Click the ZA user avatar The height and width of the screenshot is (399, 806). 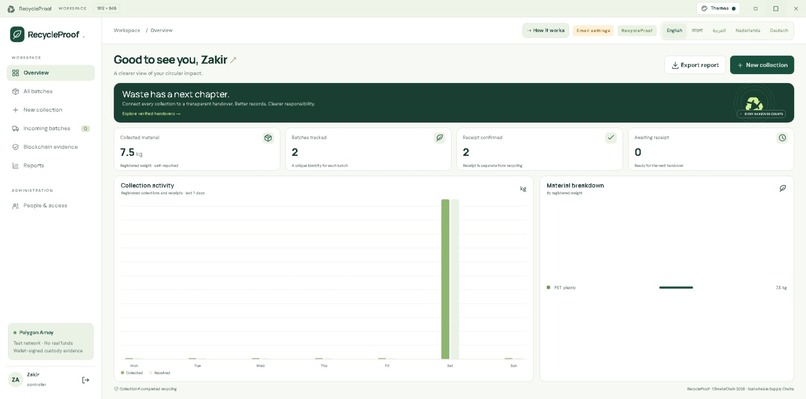point(15,380)
